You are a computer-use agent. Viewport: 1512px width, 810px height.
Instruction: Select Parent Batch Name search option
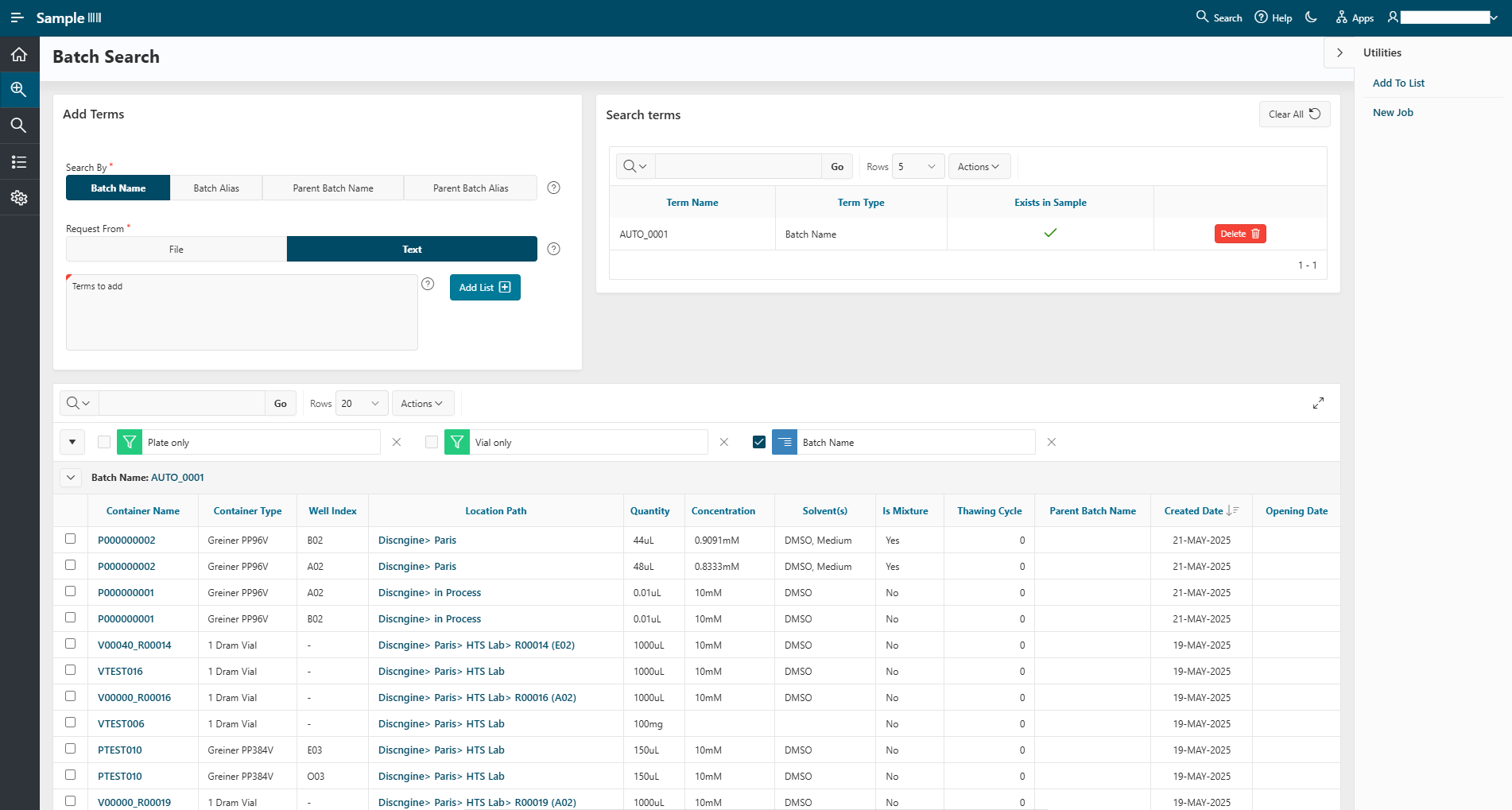click(333, 188)
